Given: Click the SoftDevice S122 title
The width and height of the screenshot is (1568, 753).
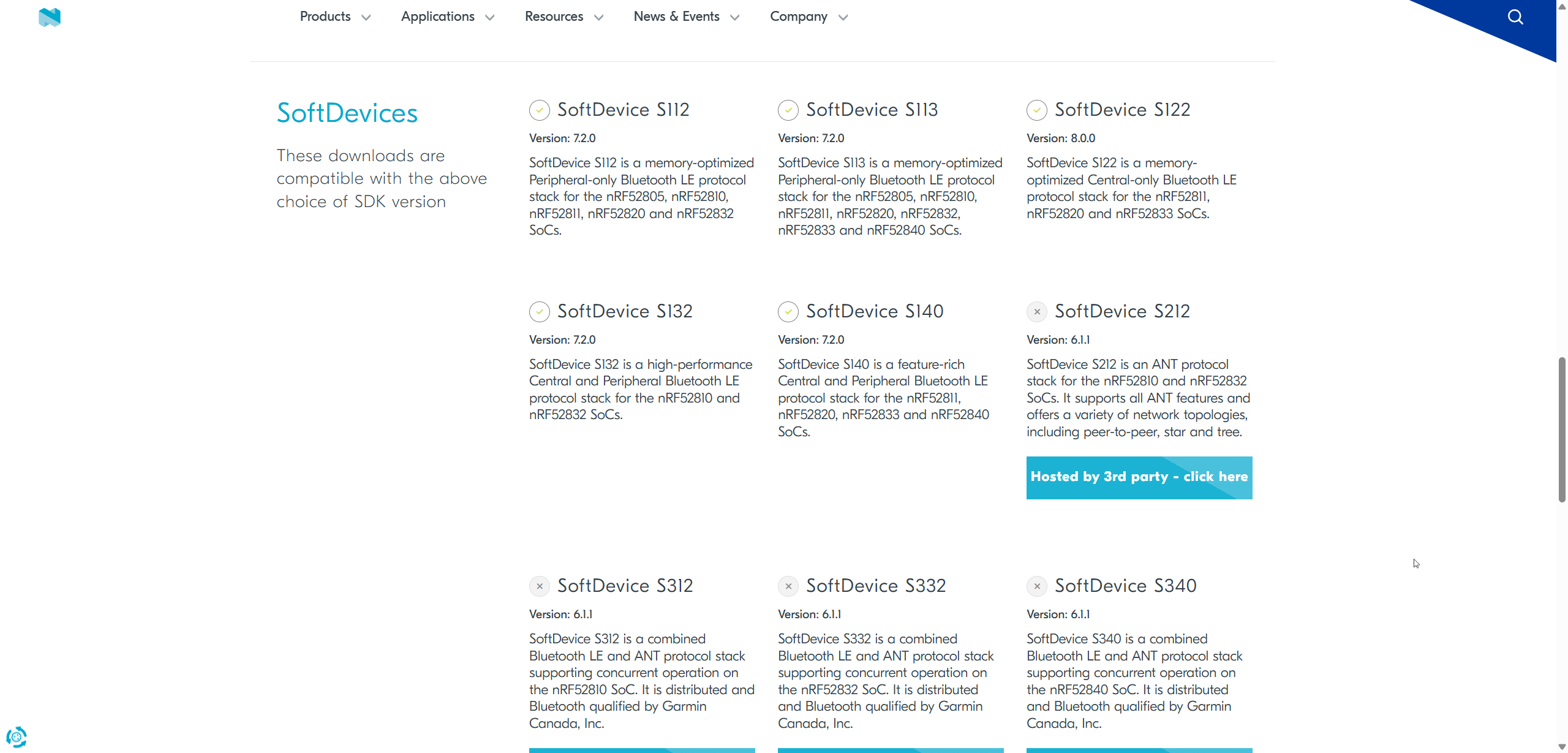Looking at the screenshot, I should pos(1123,110).
